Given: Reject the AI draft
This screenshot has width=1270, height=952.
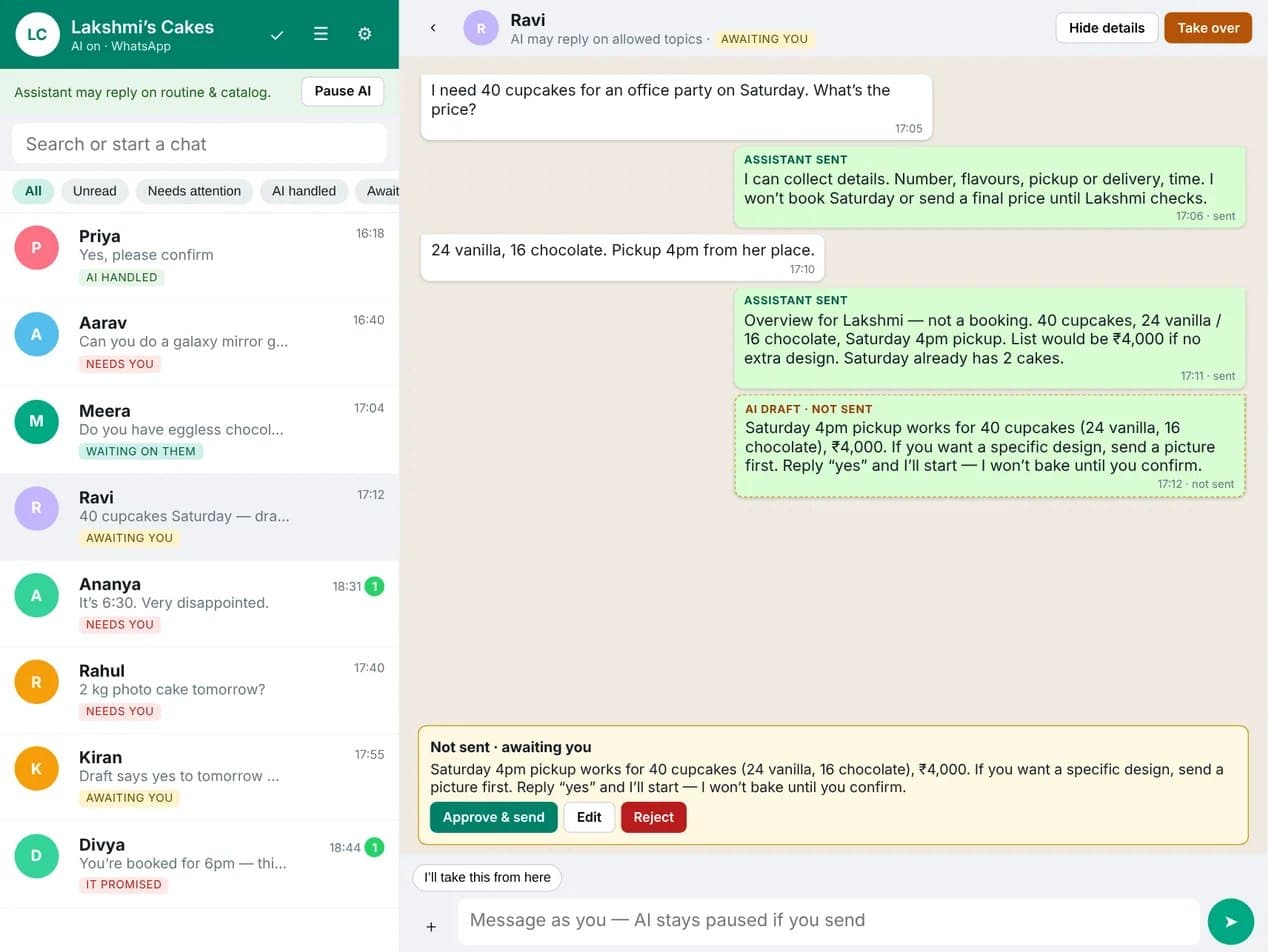Looking at the screenshot, I should pos(654,817).
